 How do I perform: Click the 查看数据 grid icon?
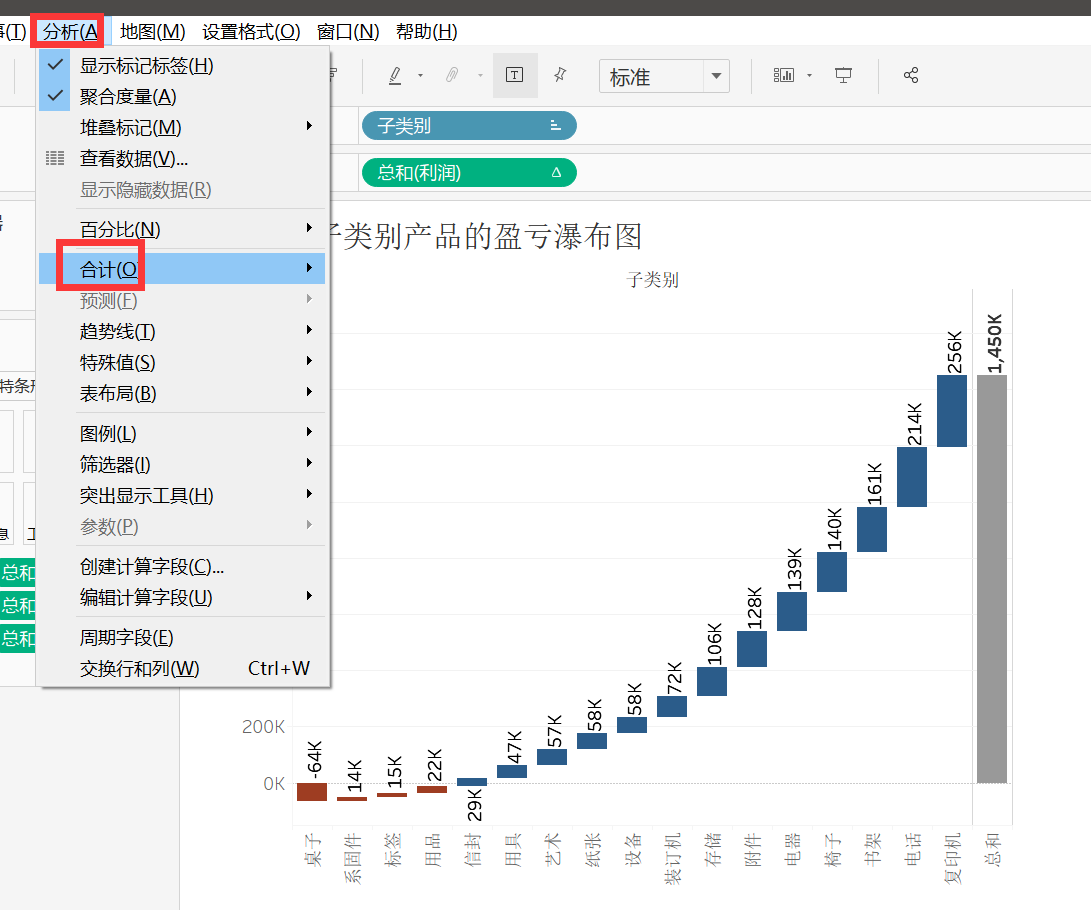click(x=55, y=159)
